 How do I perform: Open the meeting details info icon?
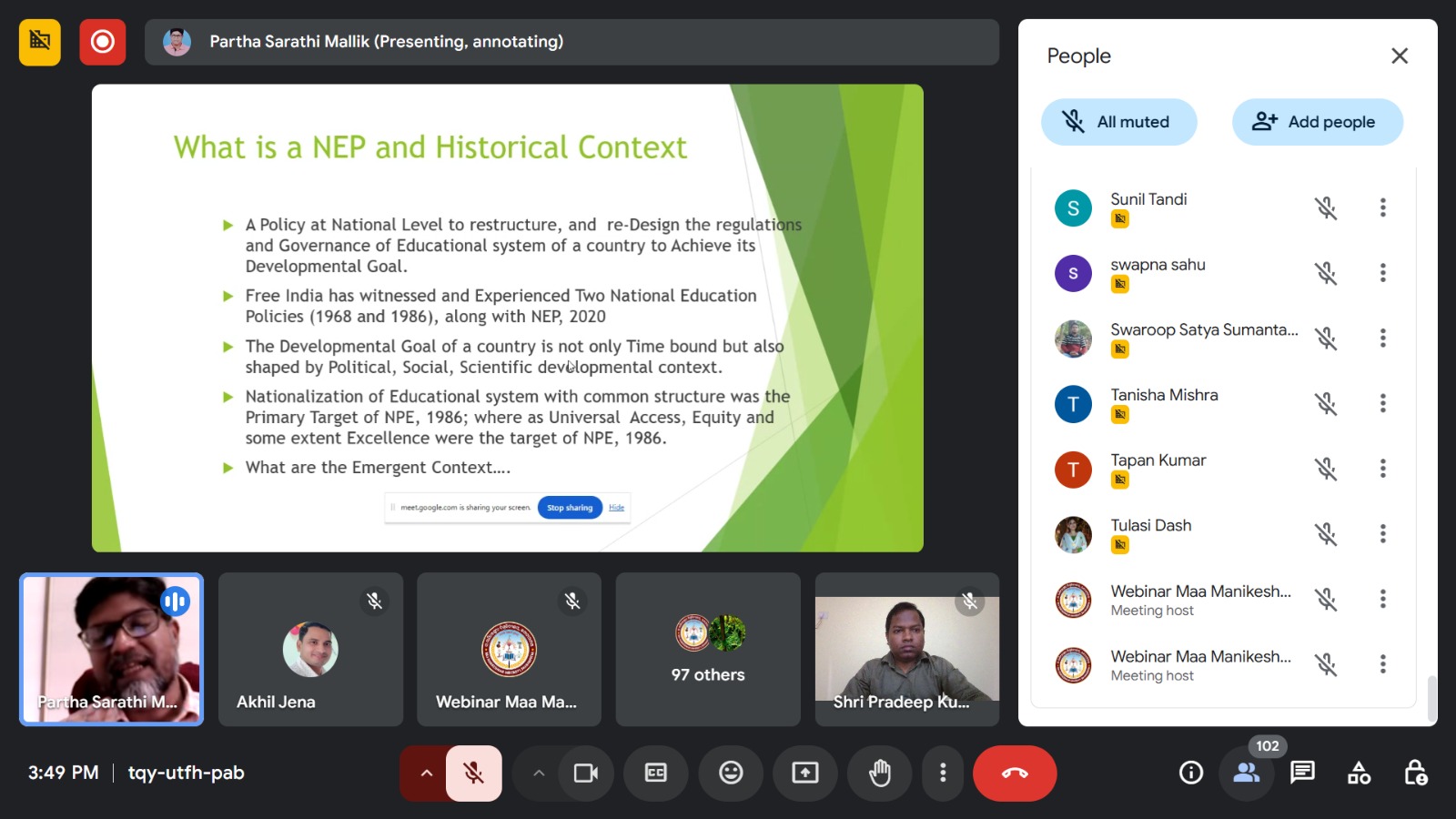(1190, 773)
